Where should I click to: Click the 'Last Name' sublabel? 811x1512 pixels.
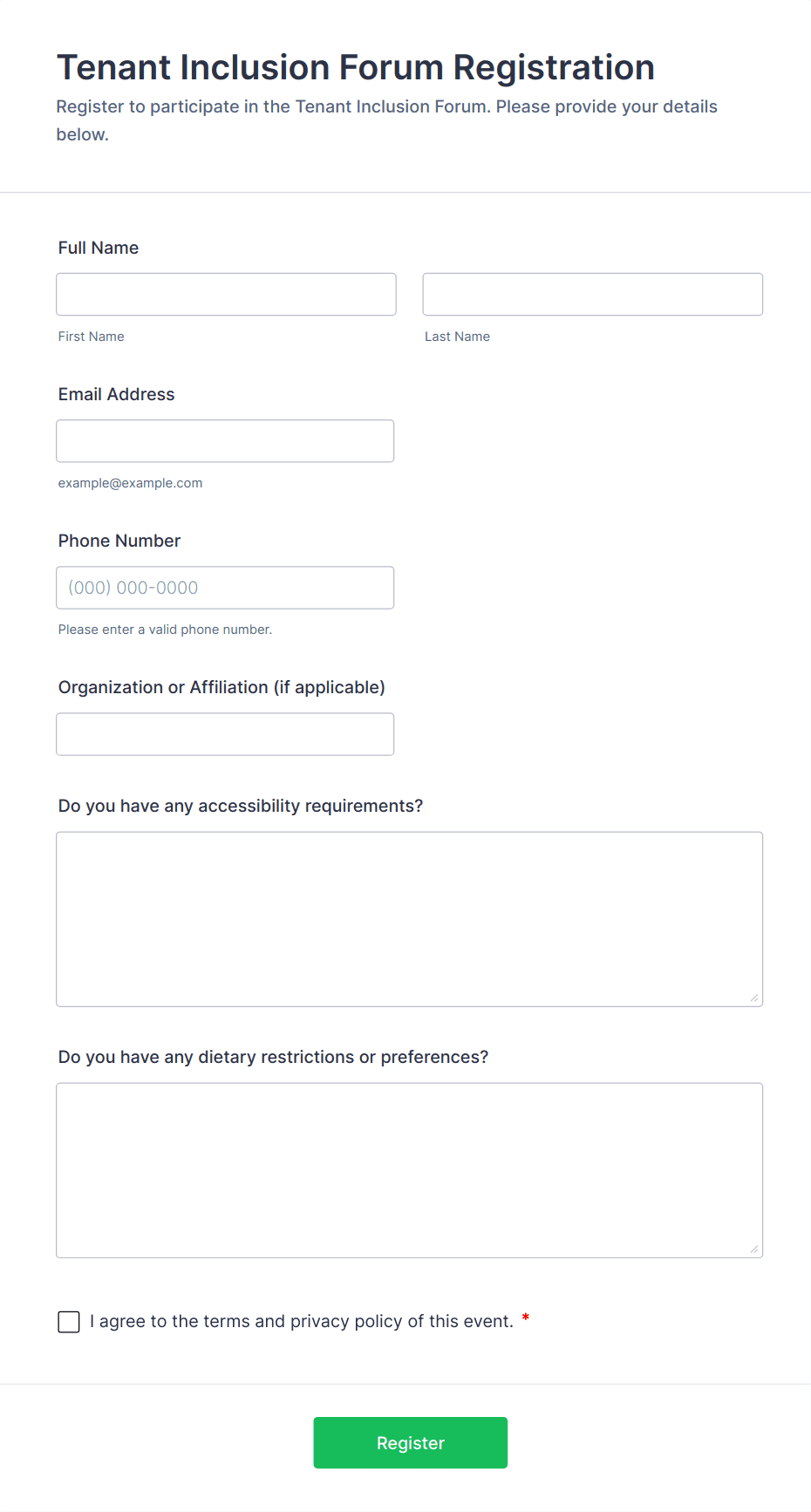458,337
